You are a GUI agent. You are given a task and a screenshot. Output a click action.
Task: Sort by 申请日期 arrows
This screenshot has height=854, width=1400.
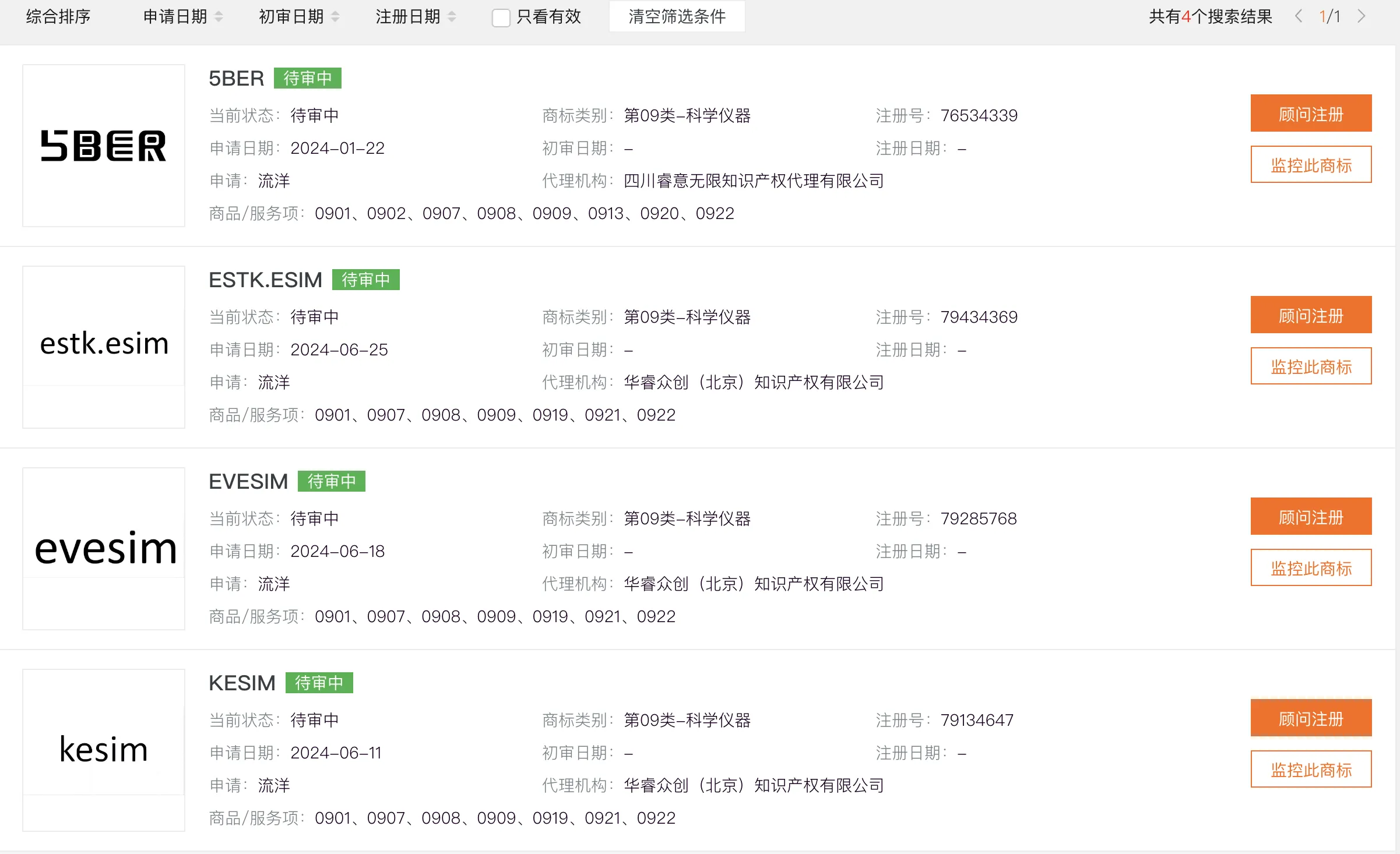click(x=219, y=16)
